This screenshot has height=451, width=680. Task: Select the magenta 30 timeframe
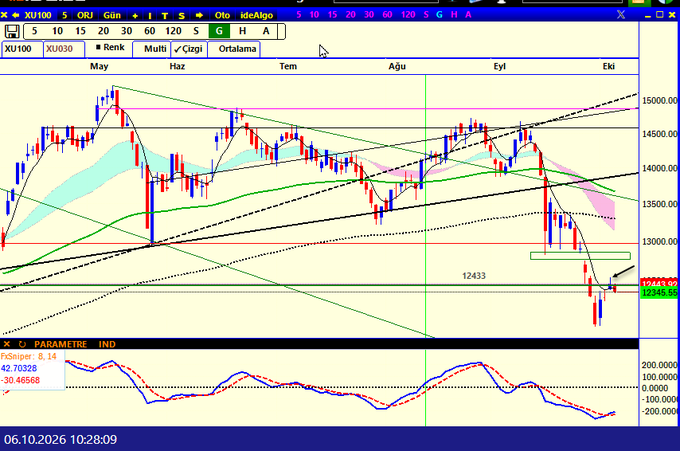[x=369, y=15]
